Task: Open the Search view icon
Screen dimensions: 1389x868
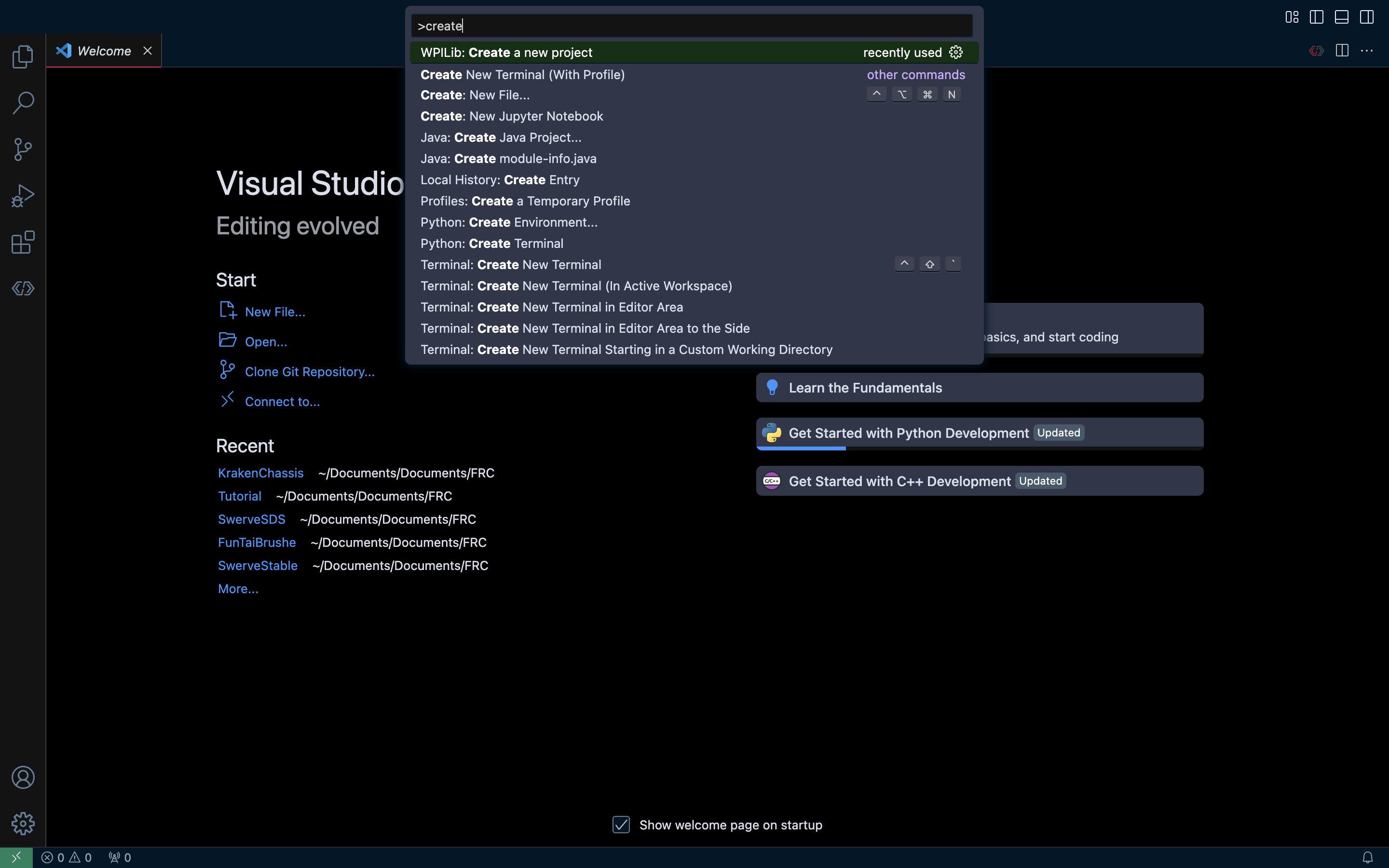Action: click(23, 103)
